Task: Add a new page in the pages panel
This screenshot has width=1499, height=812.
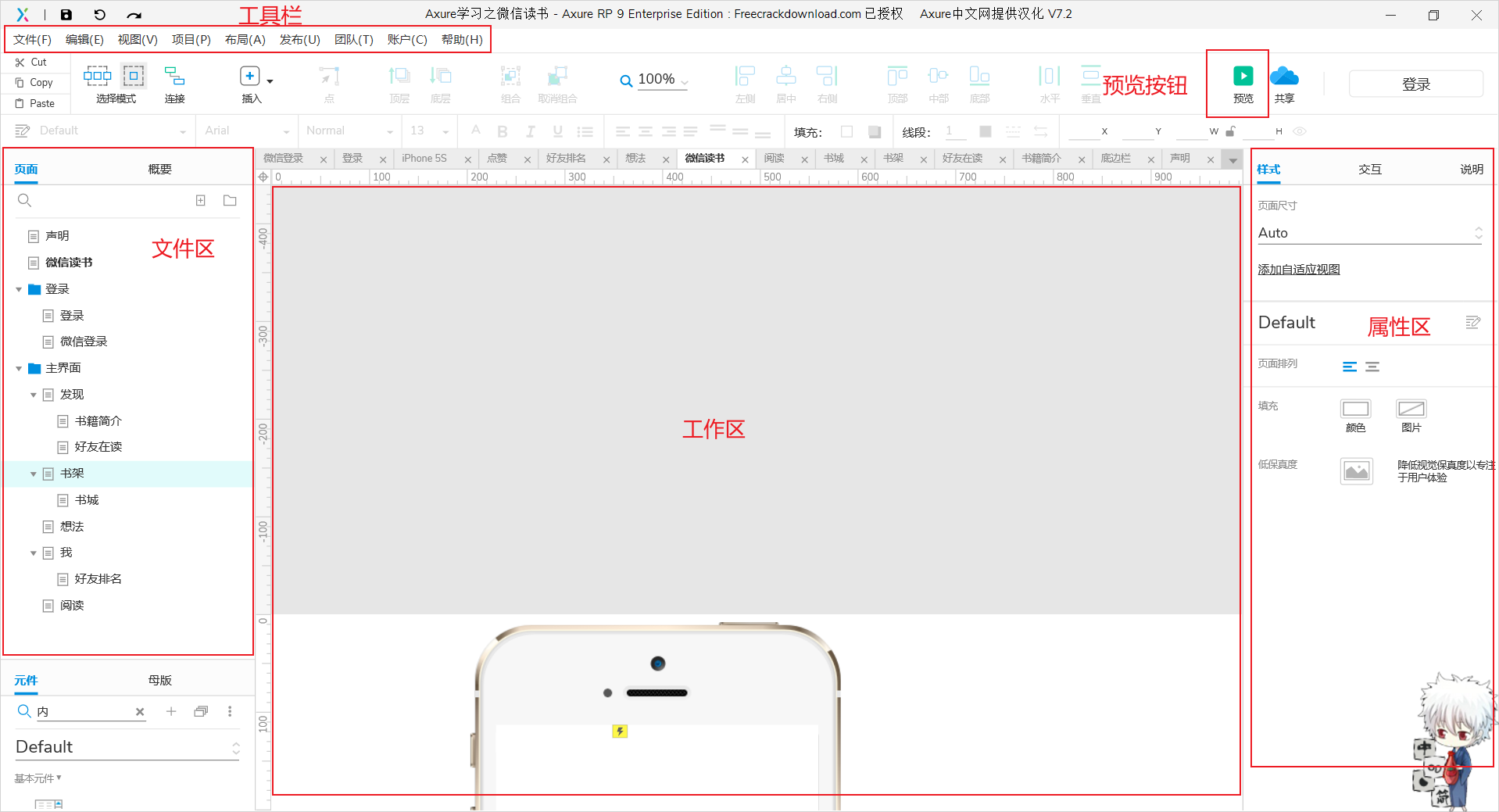Action: 201,201
